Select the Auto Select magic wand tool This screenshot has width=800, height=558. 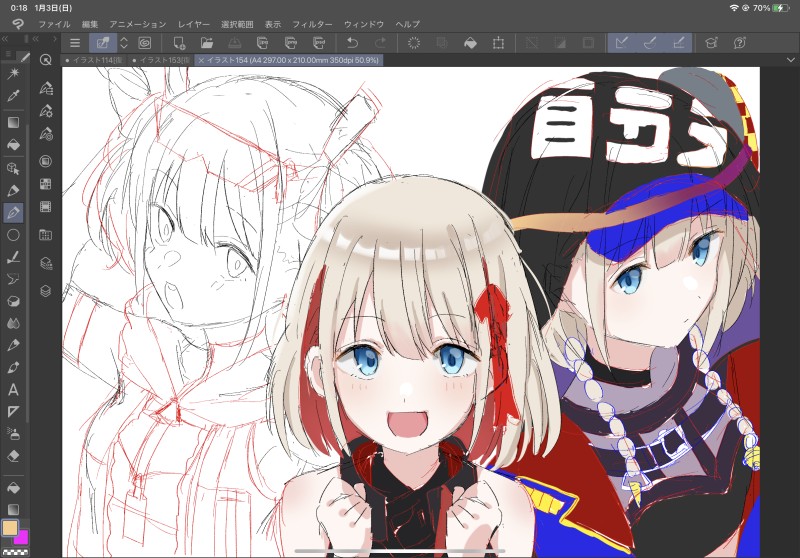pos(13,74)
